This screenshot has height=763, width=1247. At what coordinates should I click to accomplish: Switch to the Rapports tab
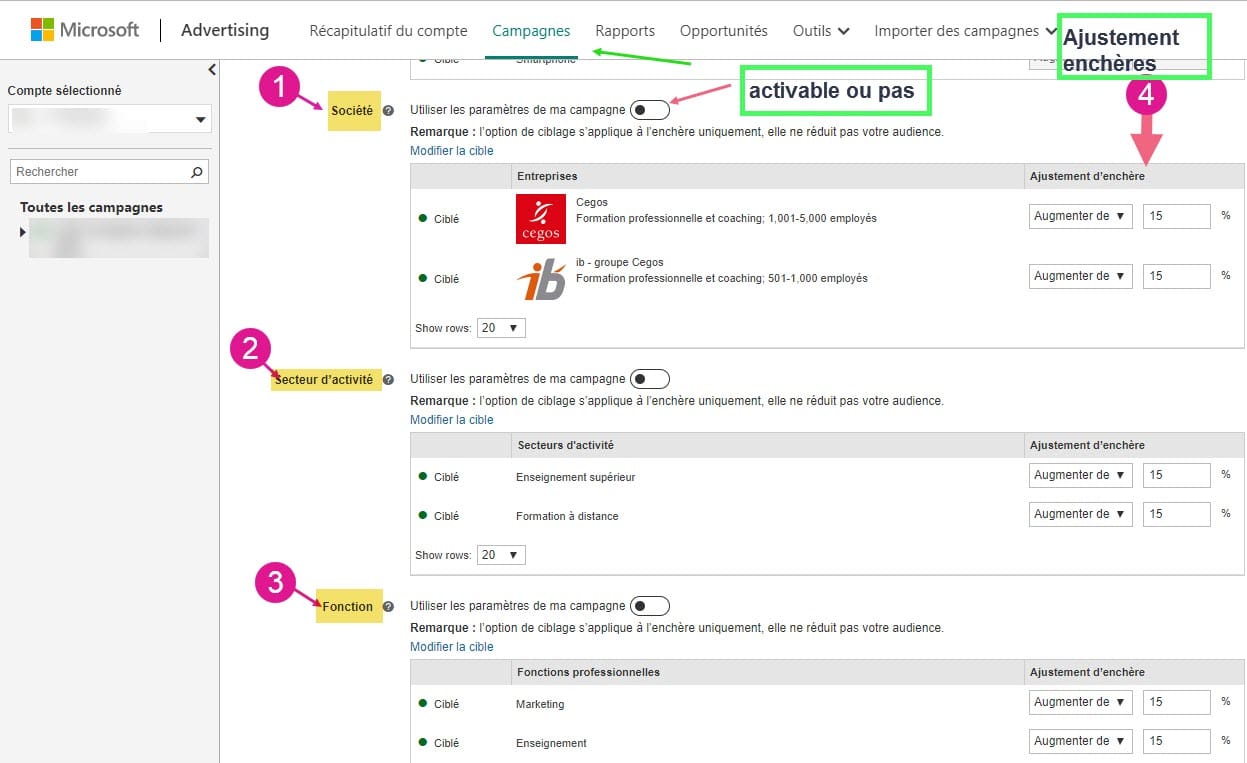[x=624, y=30]
